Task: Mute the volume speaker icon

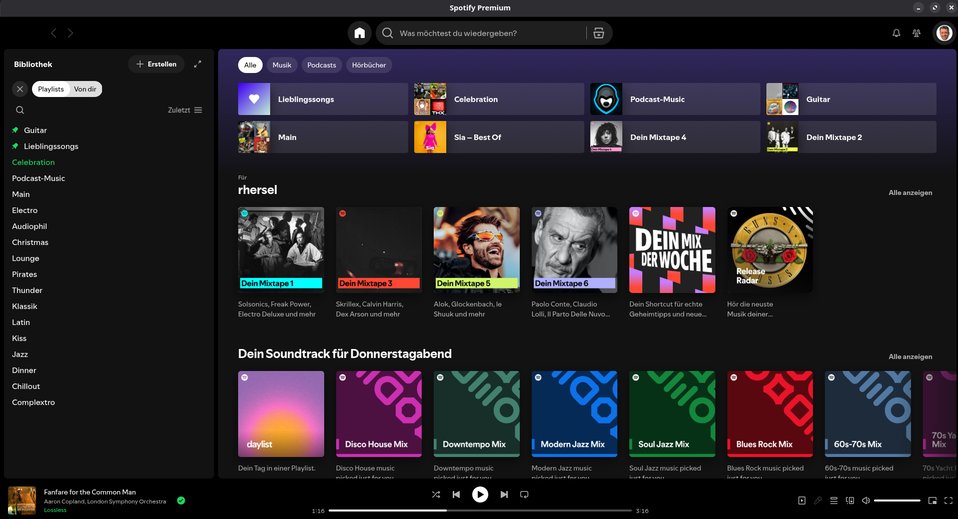Action: (x=866, y=500)
